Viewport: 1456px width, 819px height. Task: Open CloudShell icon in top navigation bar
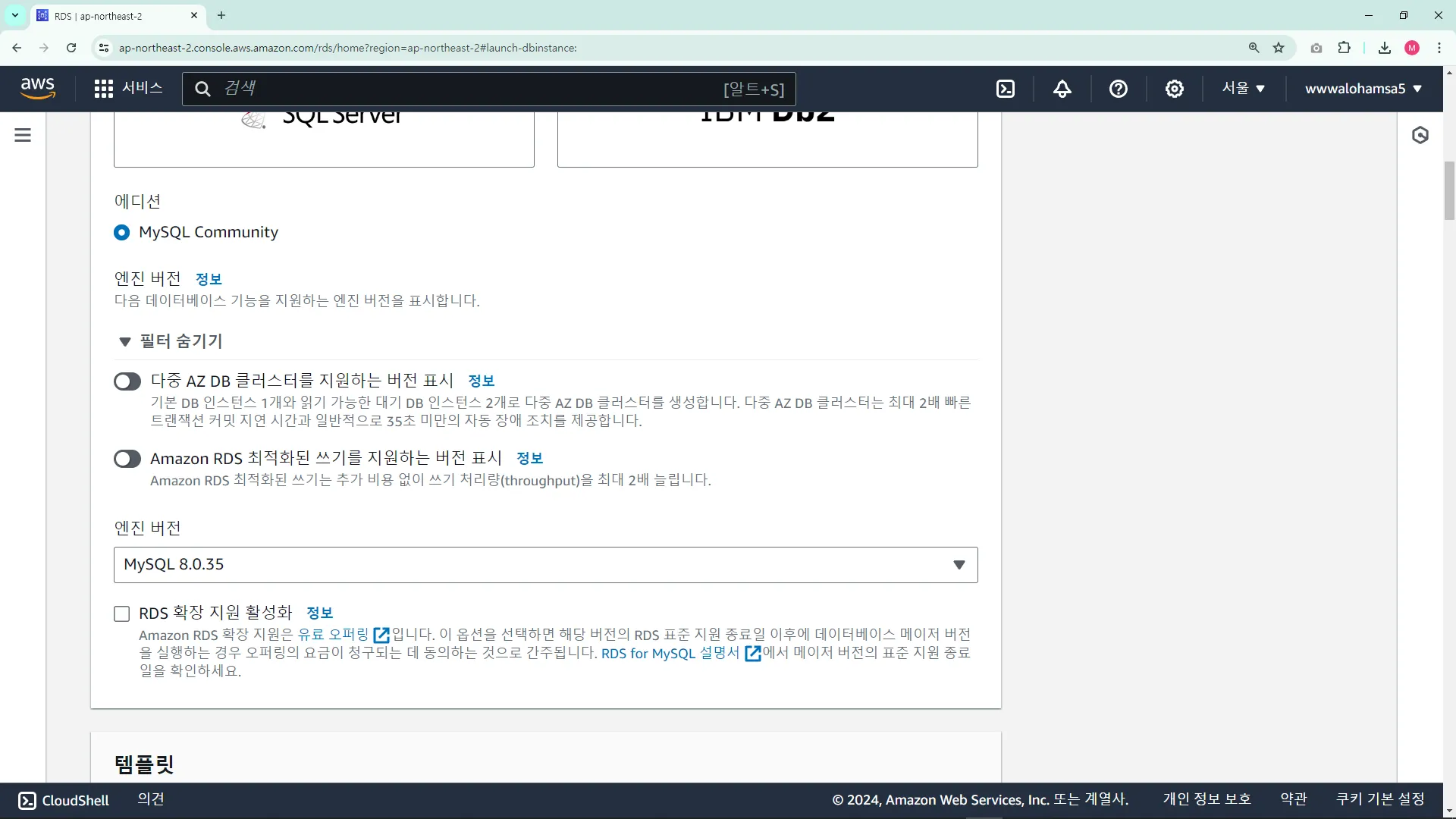point(1006,89)
